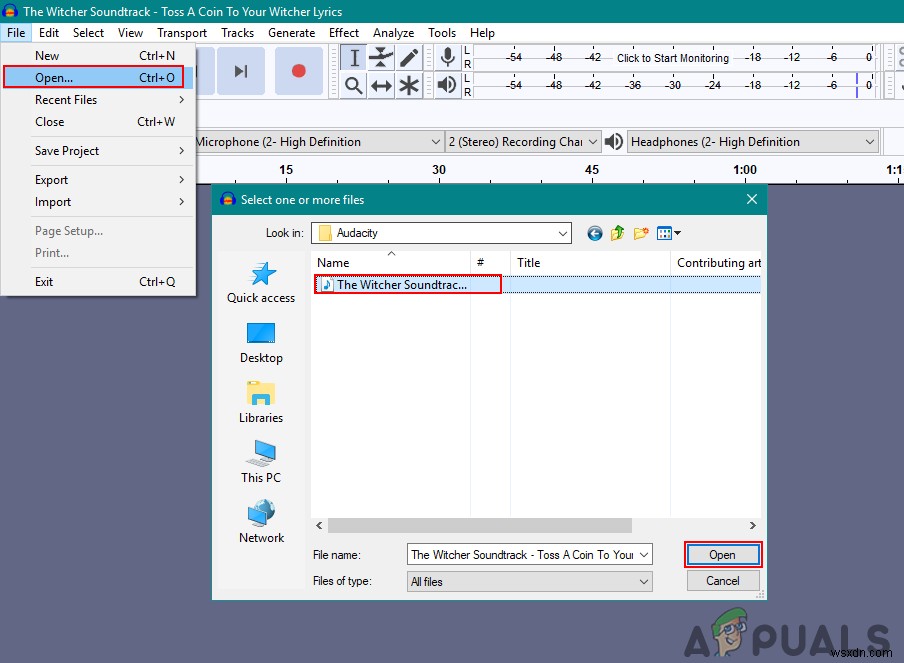This screenshot has width=904, height=663.
Task: Select the Envelope tool
Action: coord(381,58)
